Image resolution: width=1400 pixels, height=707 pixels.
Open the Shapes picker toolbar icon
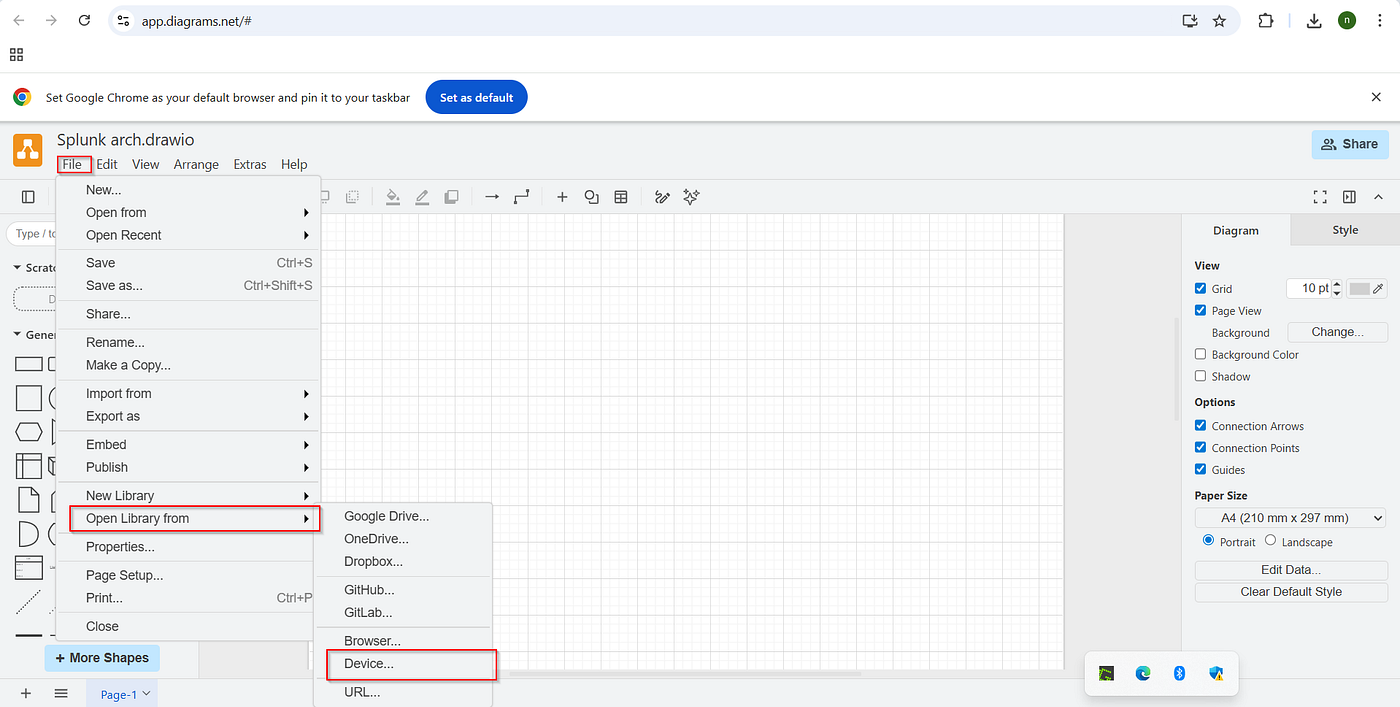pyautogui.click(x=591, y=197)
